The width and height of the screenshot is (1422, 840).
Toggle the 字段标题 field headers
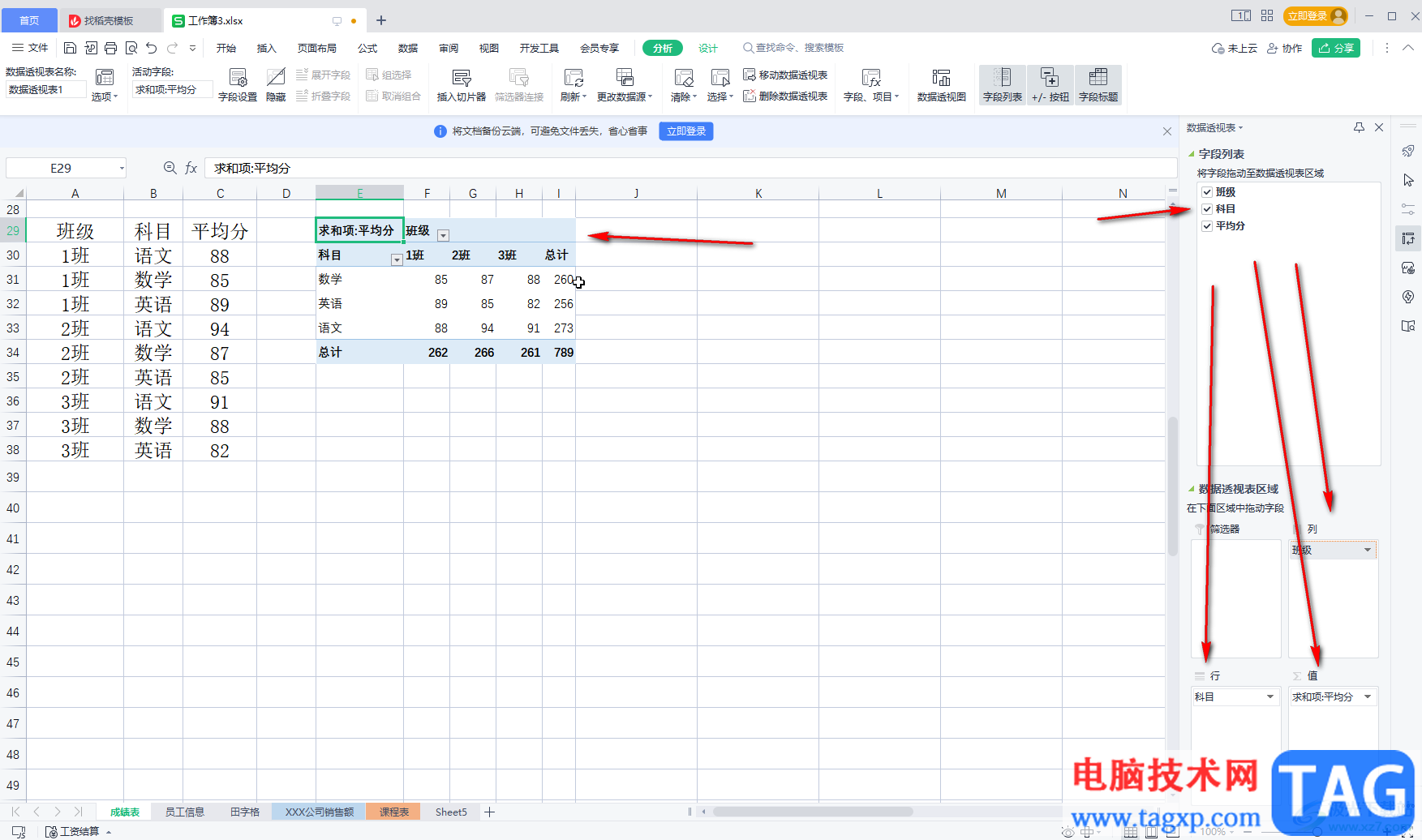coord(1098,85)
